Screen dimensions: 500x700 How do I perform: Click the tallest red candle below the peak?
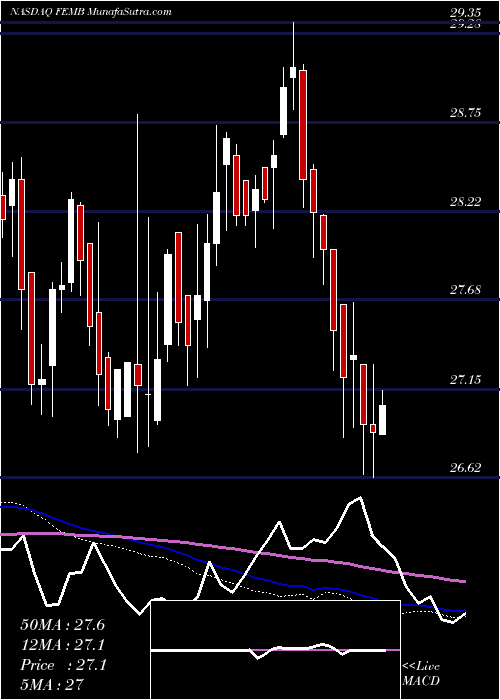click(x=303, y=125)
